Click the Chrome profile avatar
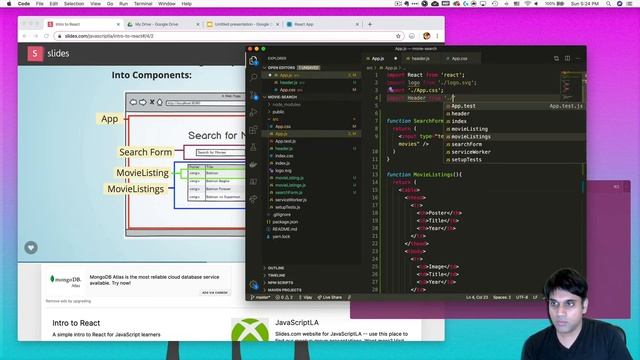 (427, 36)
